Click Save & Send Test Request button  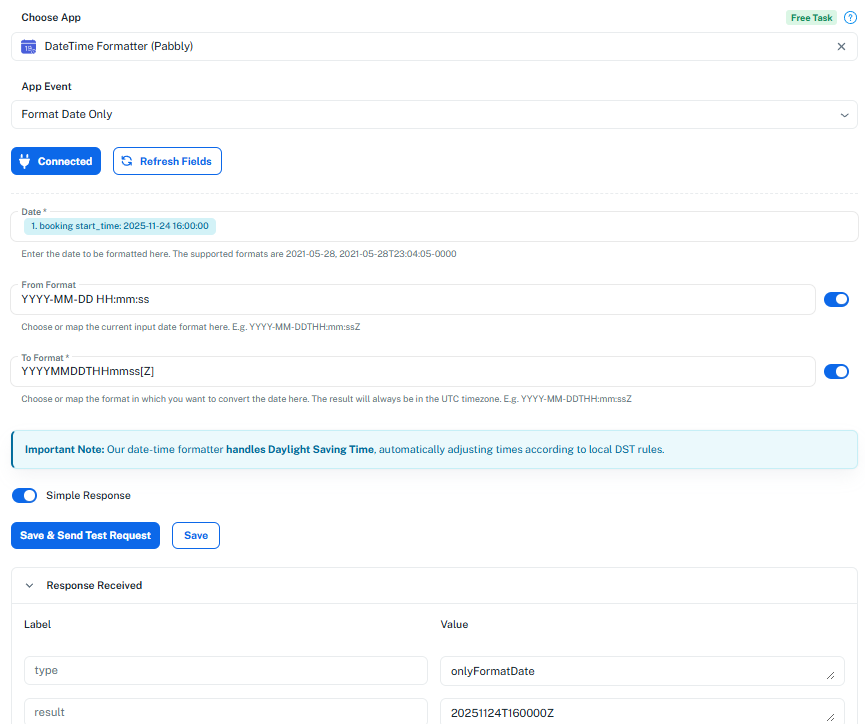(86, 535)
